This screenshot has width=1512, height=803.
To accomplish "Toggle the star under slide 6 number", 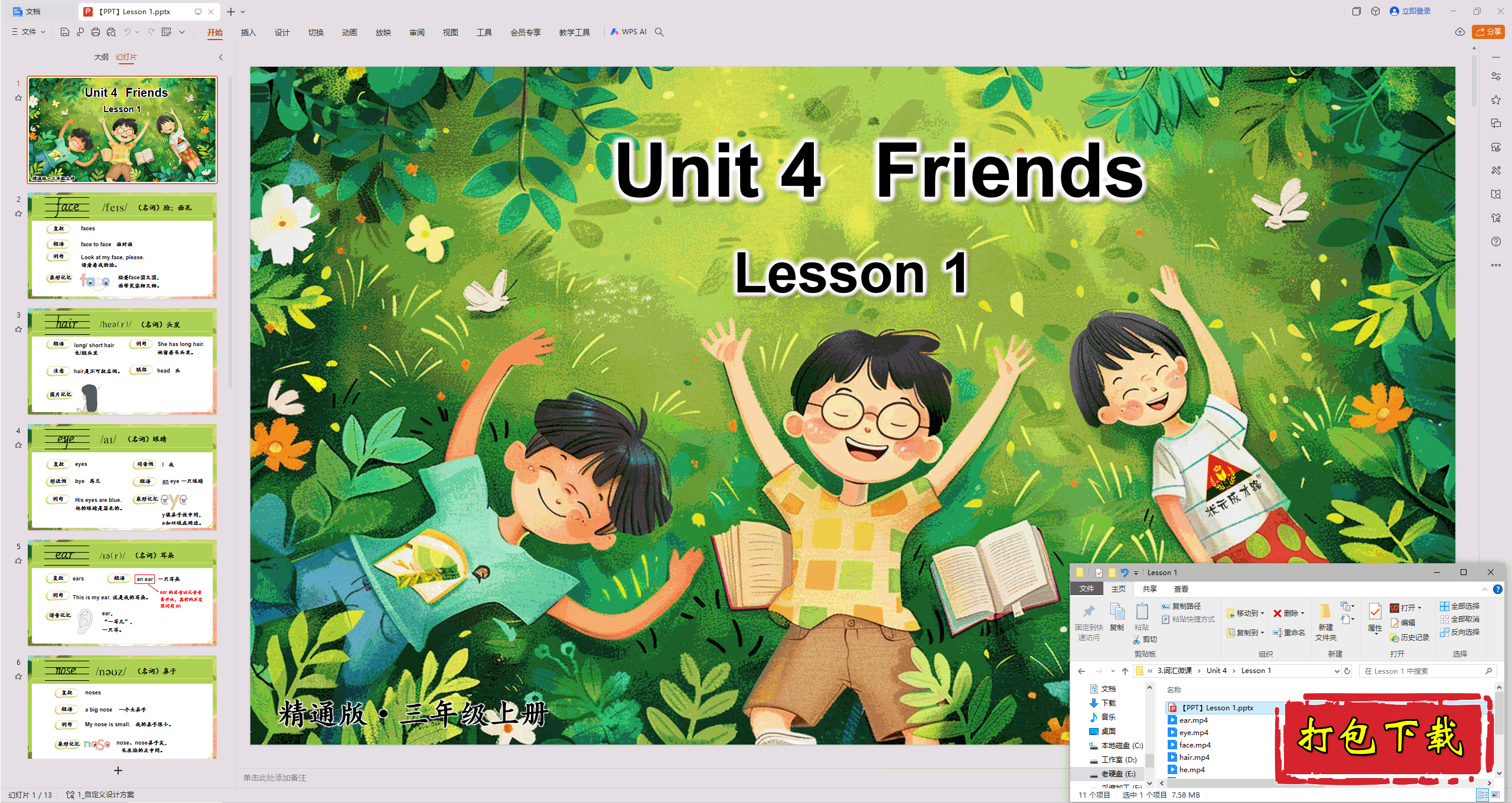I will pyautogui.click(x=18, y=677).
